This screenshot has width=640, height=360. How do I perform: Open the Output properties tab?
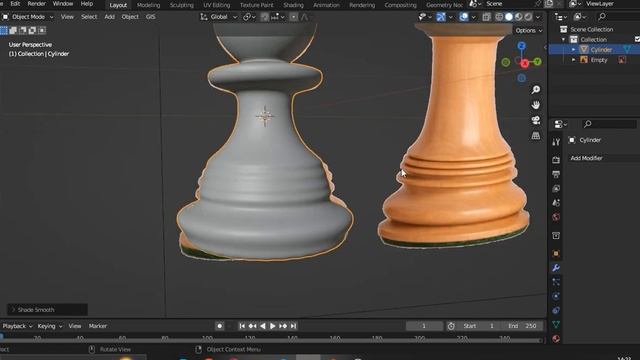click(556, 174)
